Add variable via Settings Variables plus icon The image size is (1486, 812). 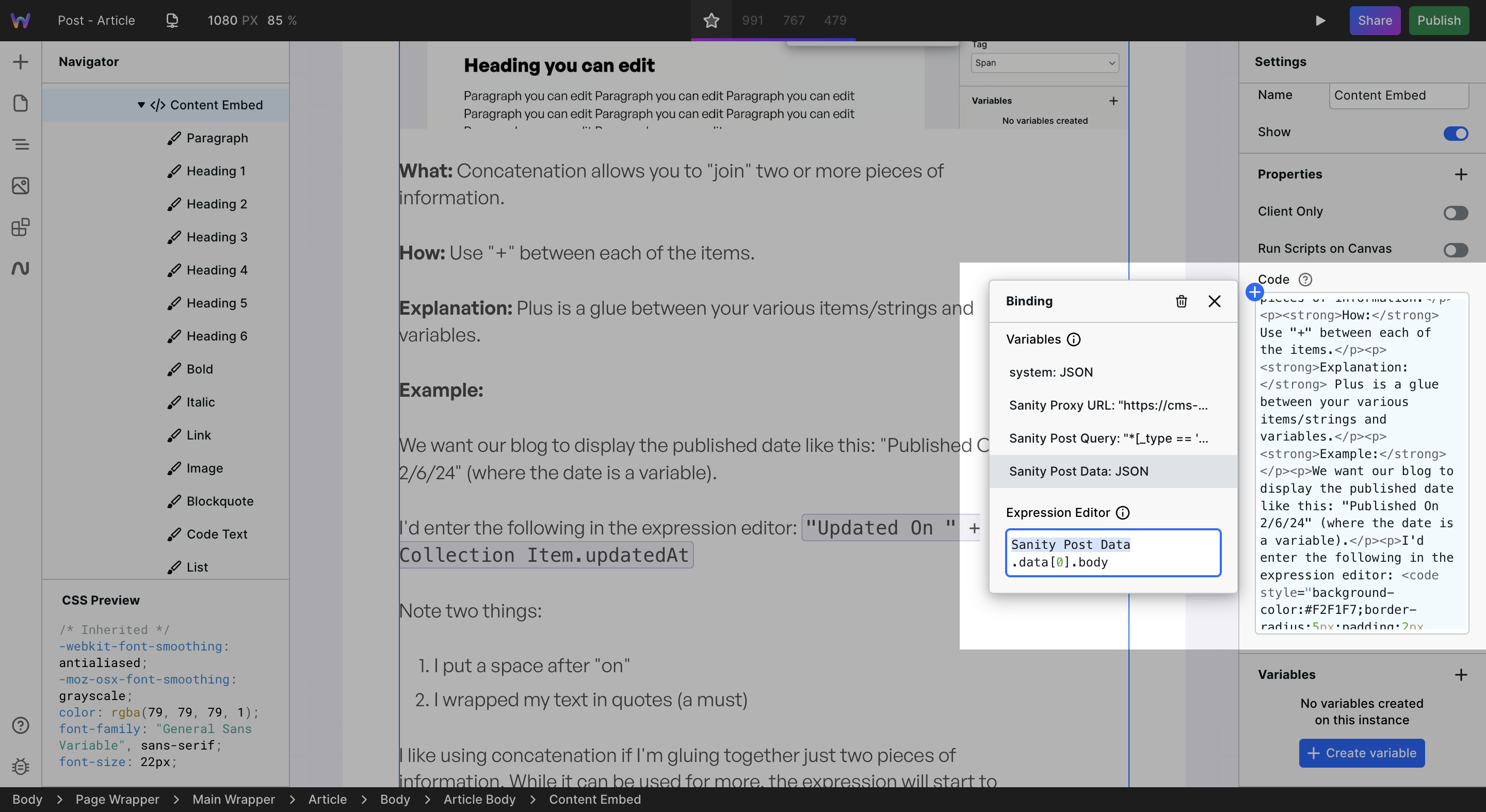pyautogui.click(x=1461, y=675)
